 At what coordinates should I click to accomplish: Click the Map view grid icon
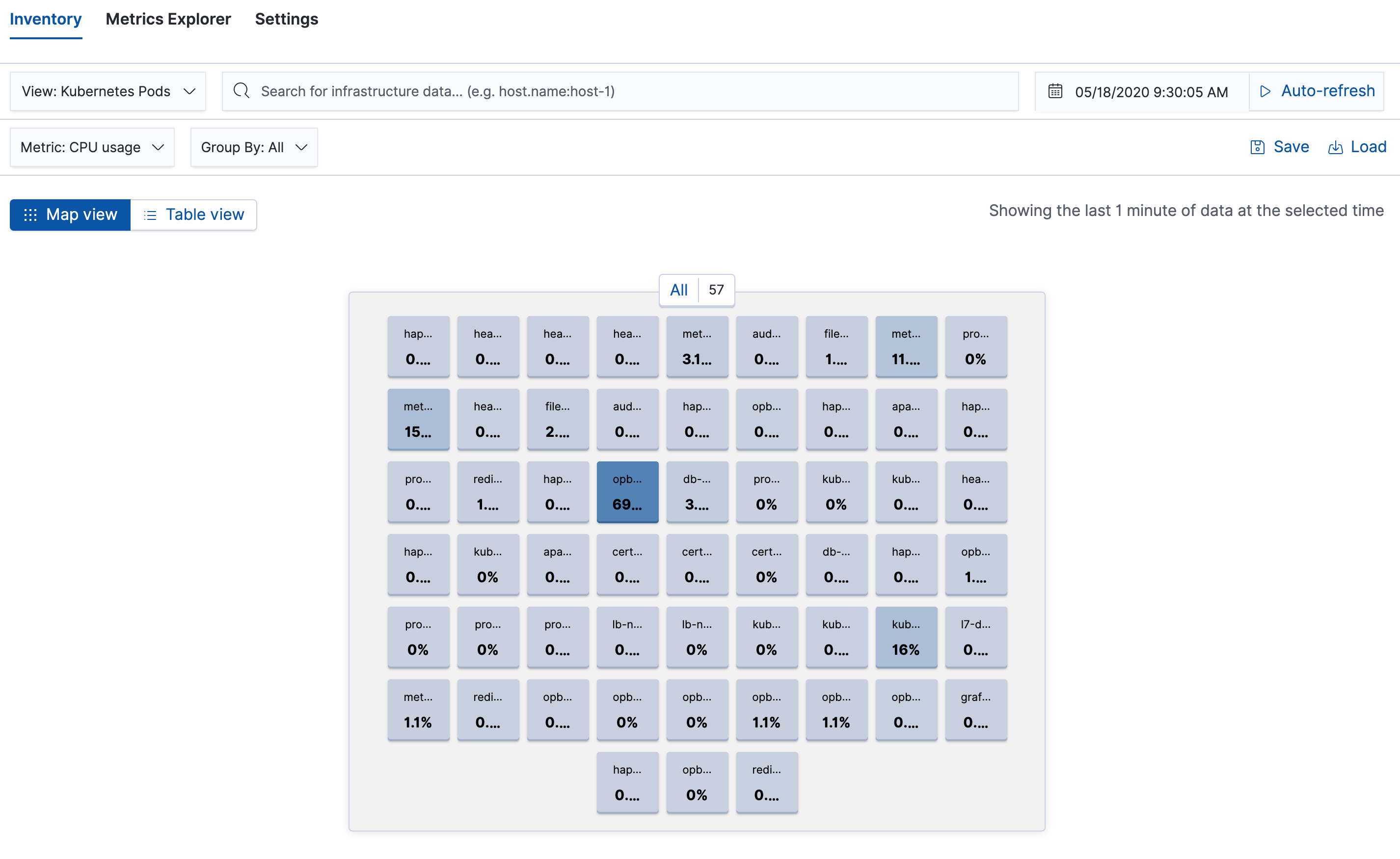point(30,215)
